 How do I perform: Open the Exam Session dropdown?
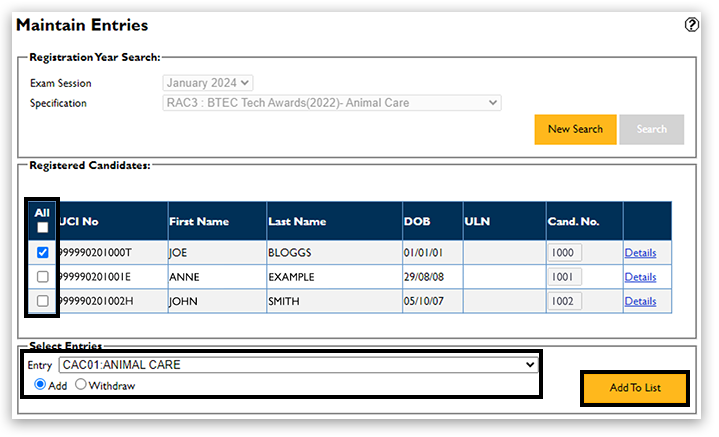point(208,83)
